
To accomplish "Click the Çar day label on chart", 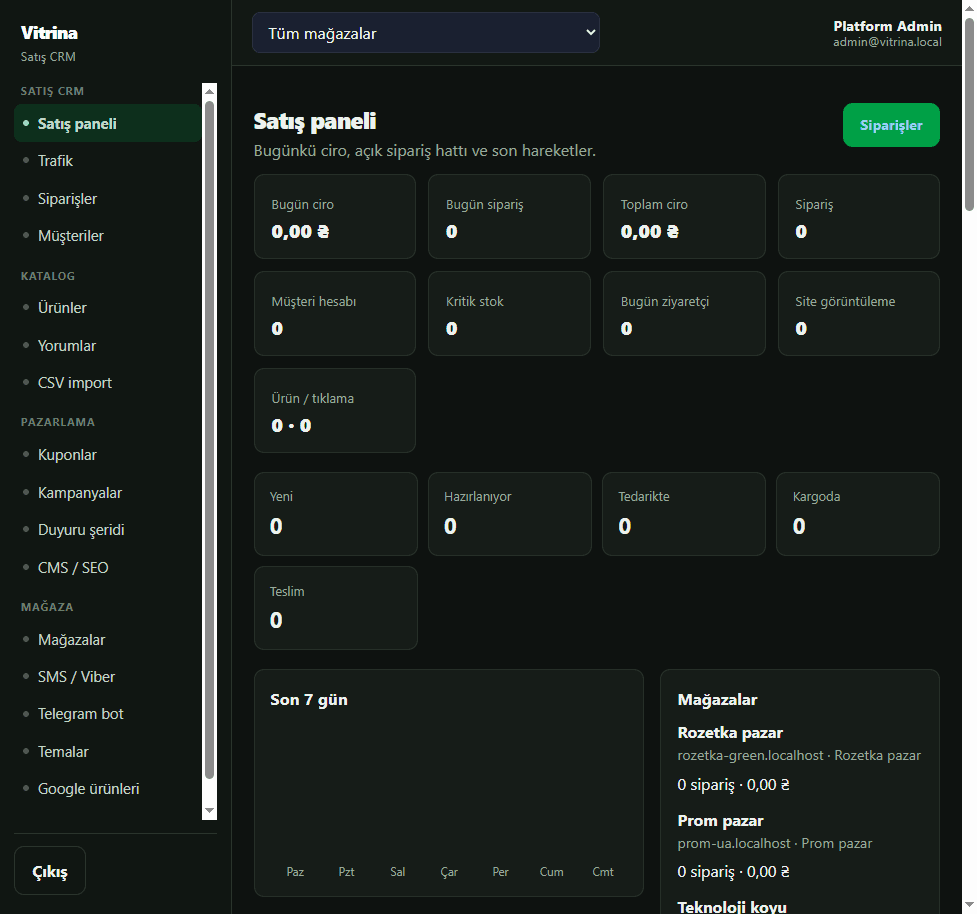I will click(449, 872).
